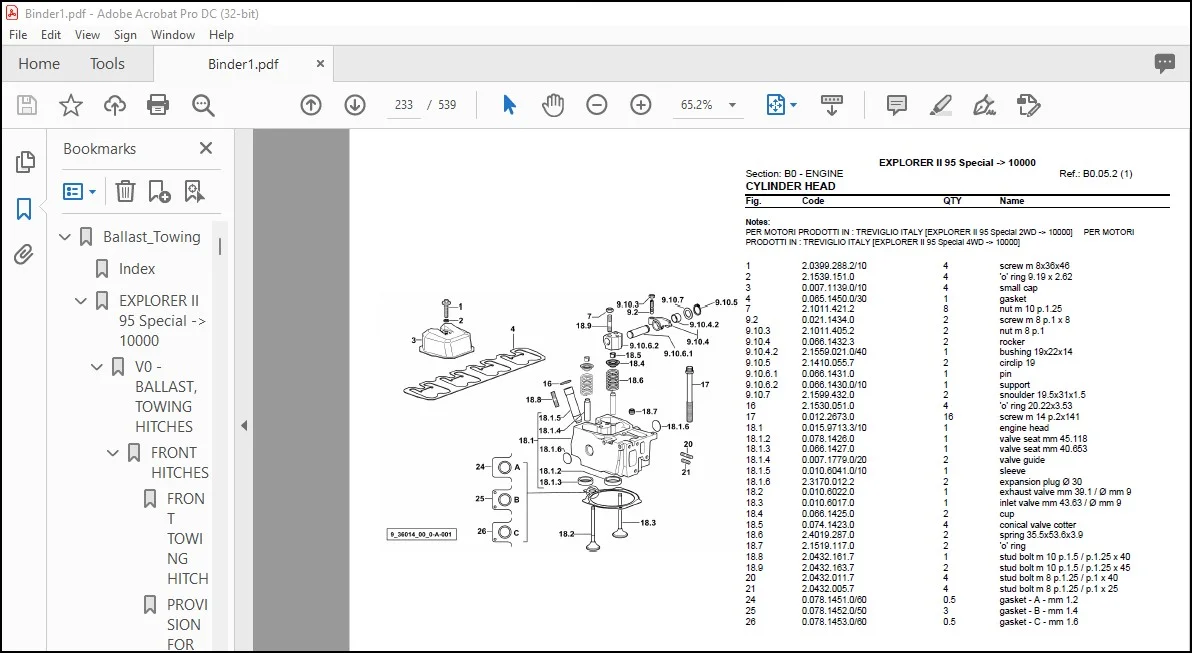Add a sticky note comment
The image size is (1192, 653).
tap(896, 105)
